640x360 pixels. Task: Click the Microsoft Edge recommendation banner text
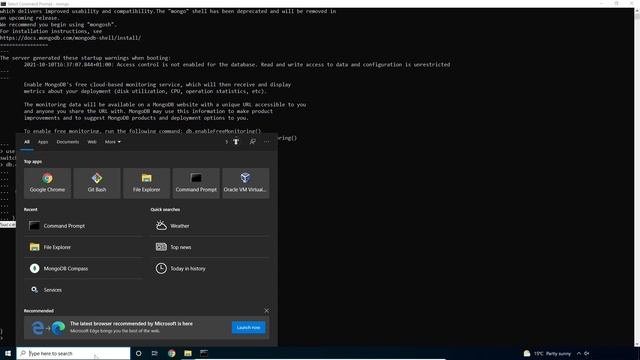pyautogui.click(x=131, y=327)
